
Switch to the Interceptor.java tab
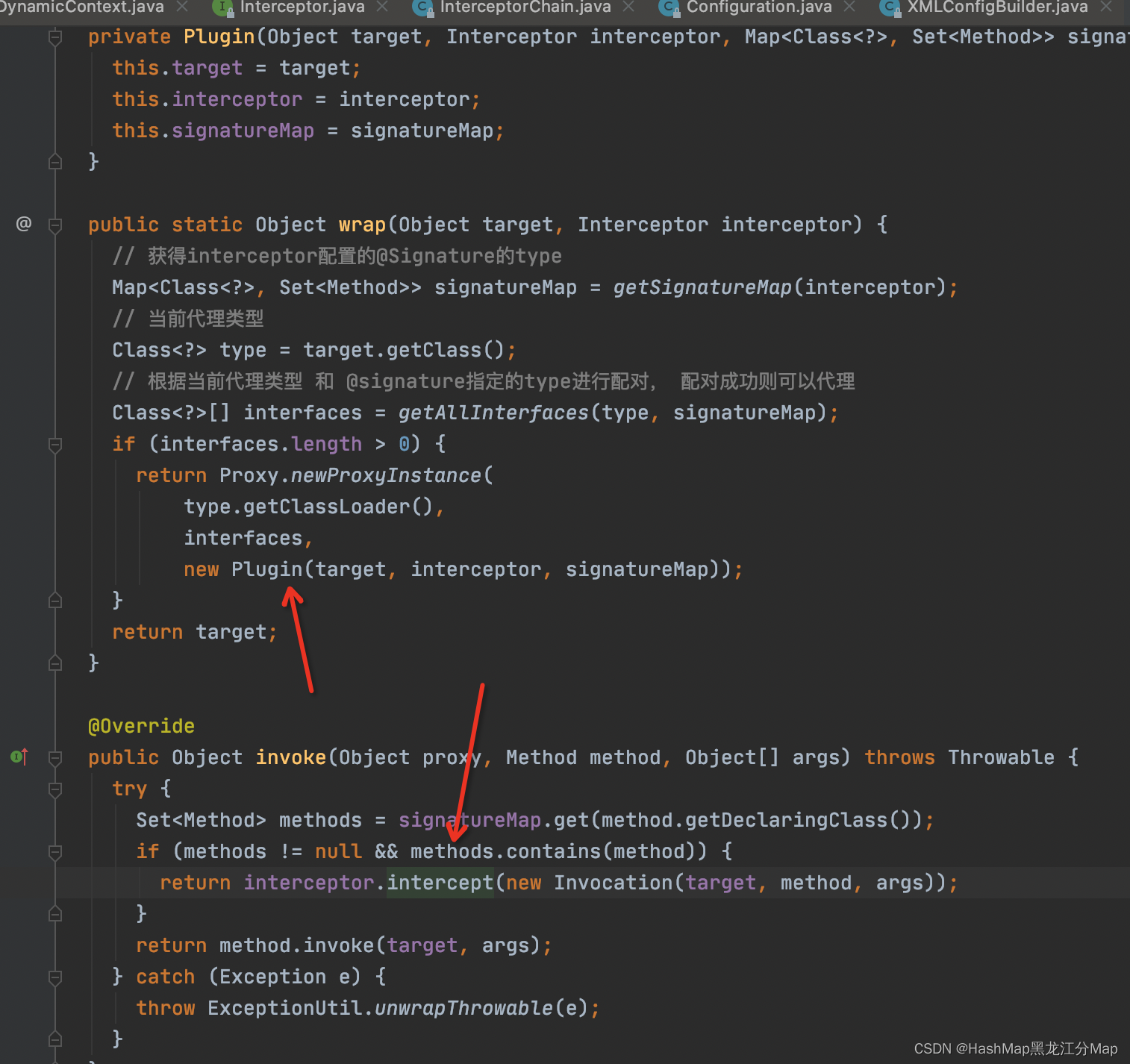[302, 7]
